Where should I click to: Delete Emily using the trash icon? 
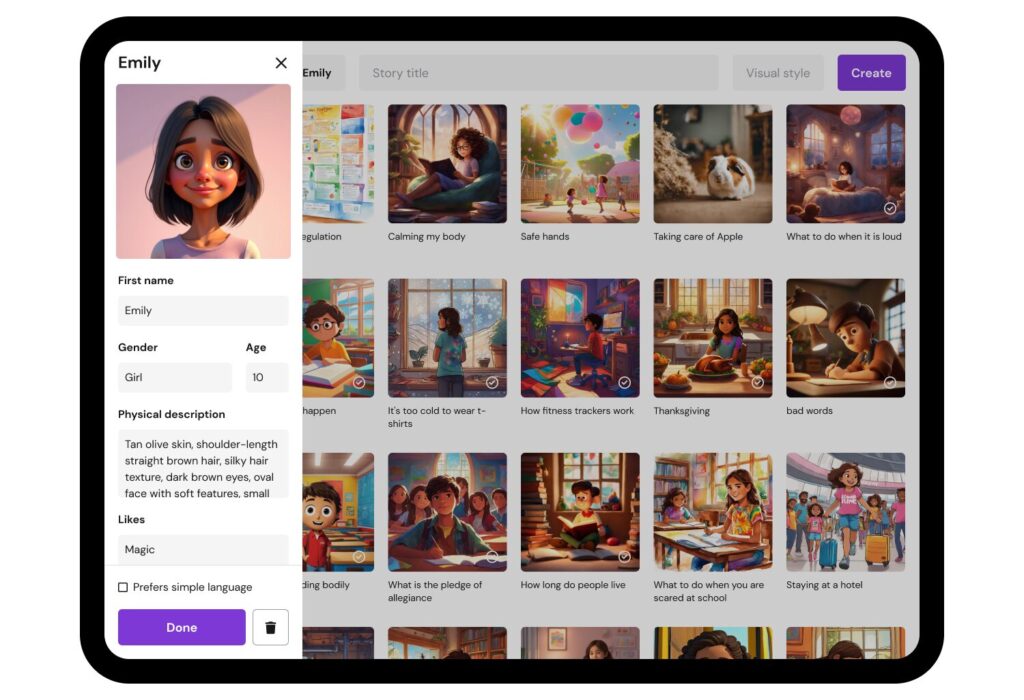click(x=270, y=627)
